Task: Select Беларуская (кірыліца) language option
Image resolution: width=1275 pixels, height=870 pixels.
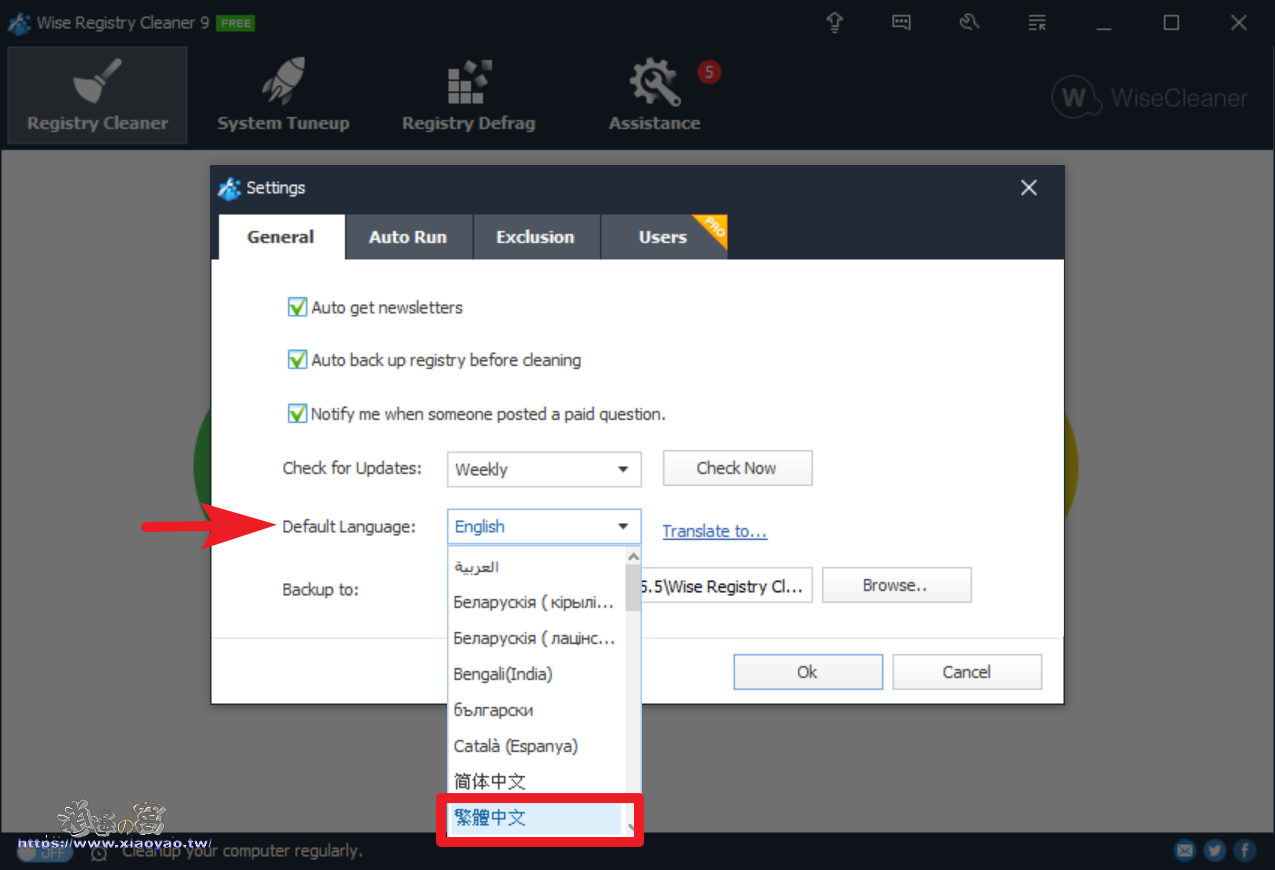Action: 536,602
